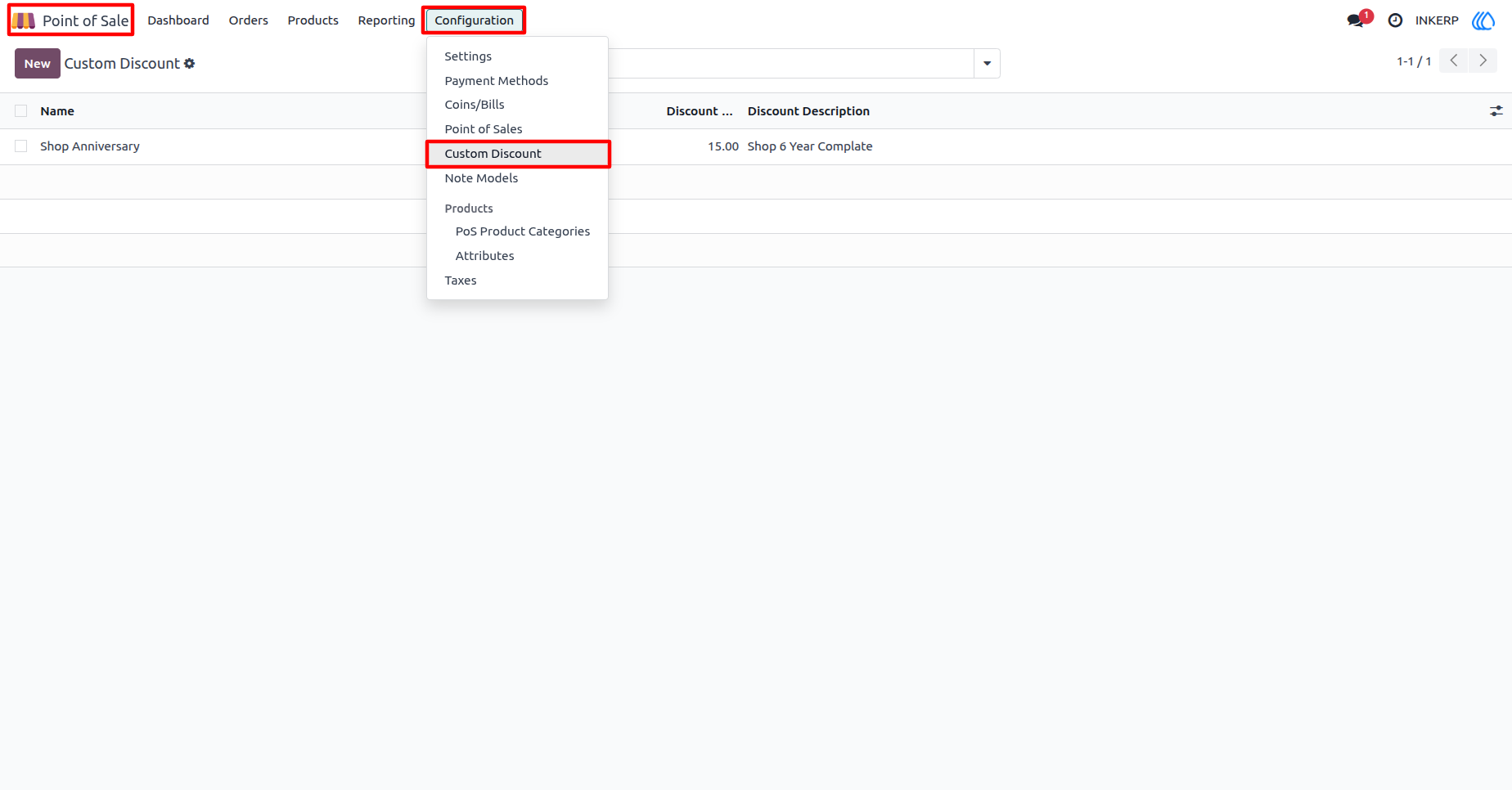Click the 1-1 / 1 pager counter
1512x790 pixels.
1414,61
